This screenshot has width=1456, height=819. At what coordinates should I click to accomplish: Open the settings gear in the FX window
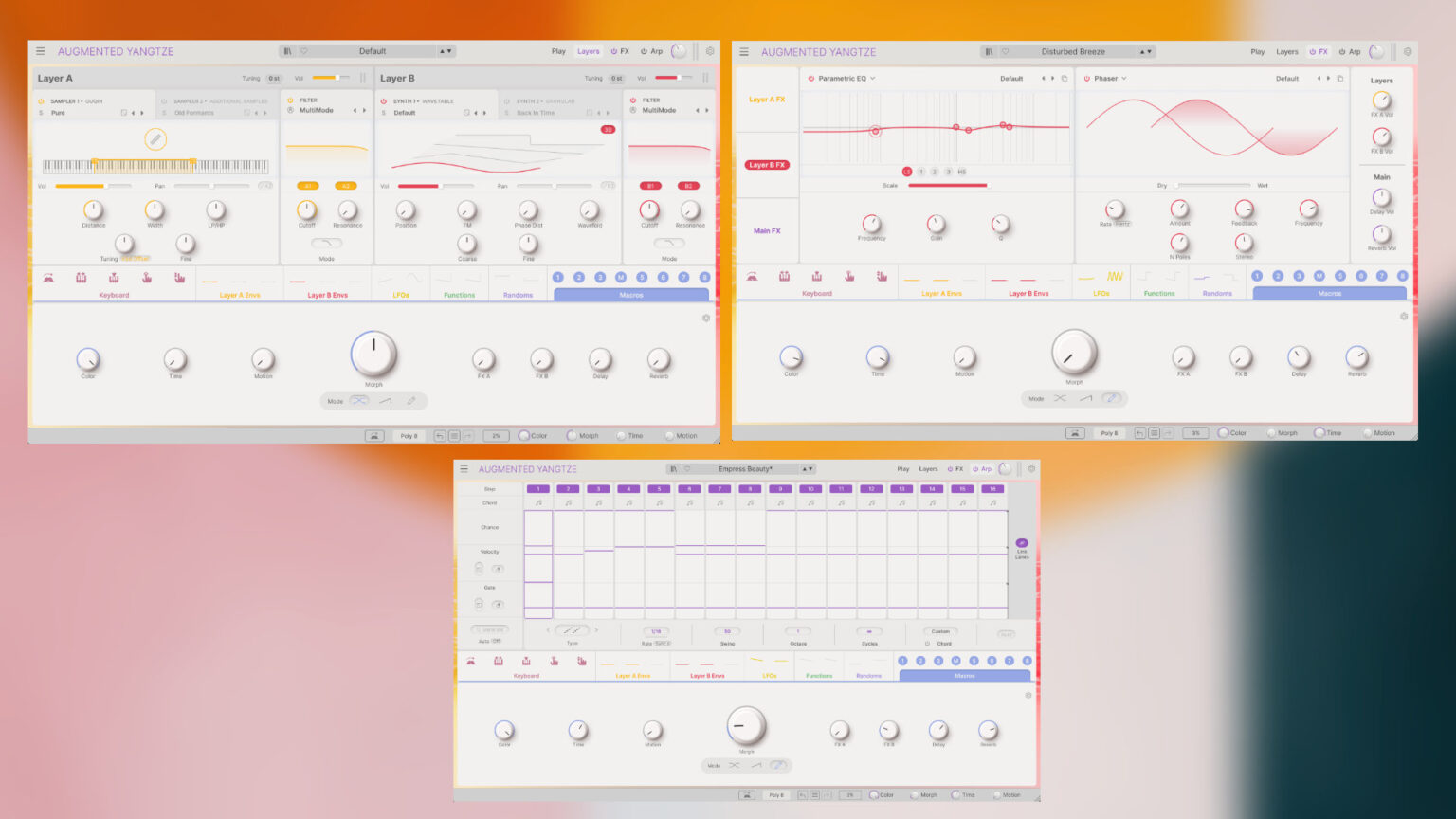click(1408, 52)
